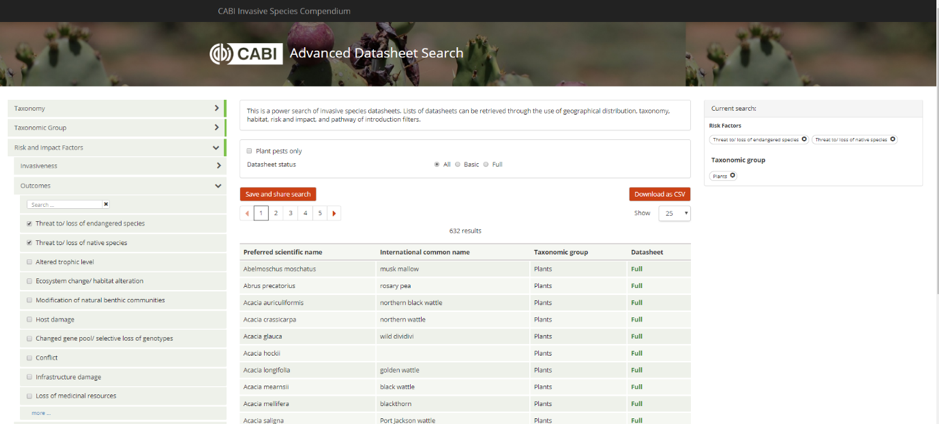Click 'musk mallow' common name cell
The width and height of the screenshot is (939, 424).
click(x=399, y=269)
